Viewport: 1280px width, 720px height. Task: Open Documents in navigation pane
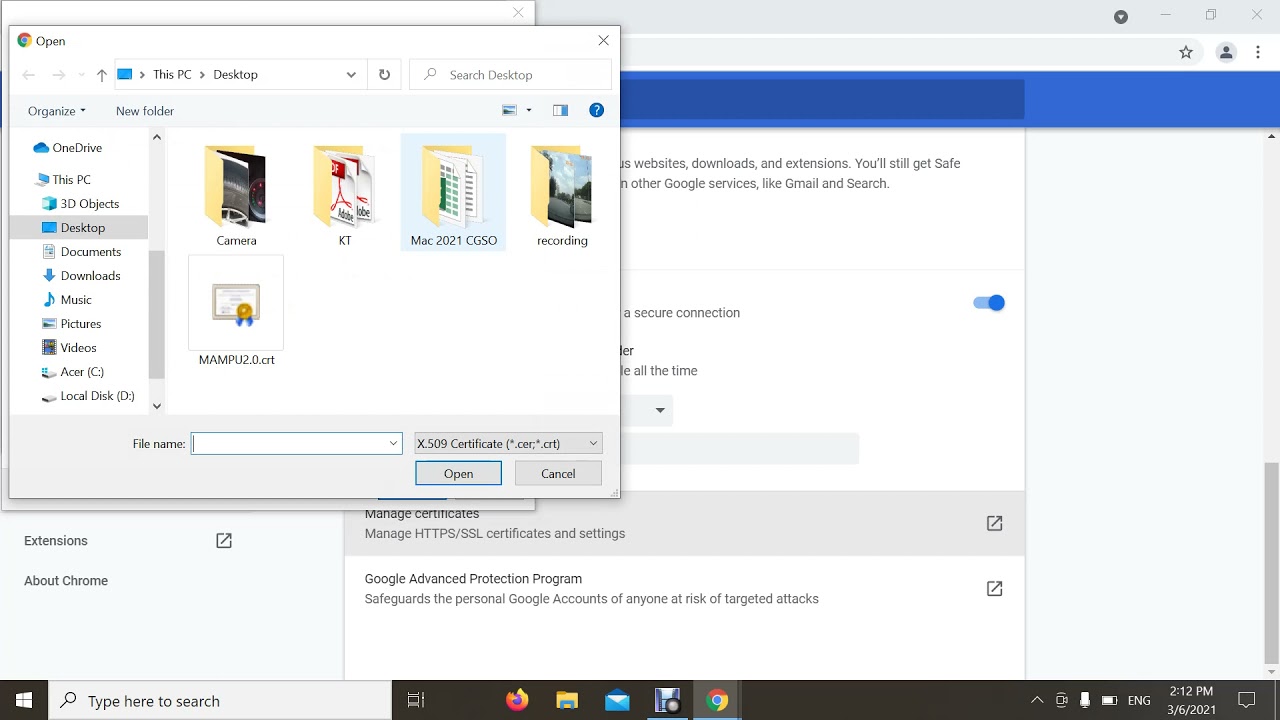tap(90, 252)
